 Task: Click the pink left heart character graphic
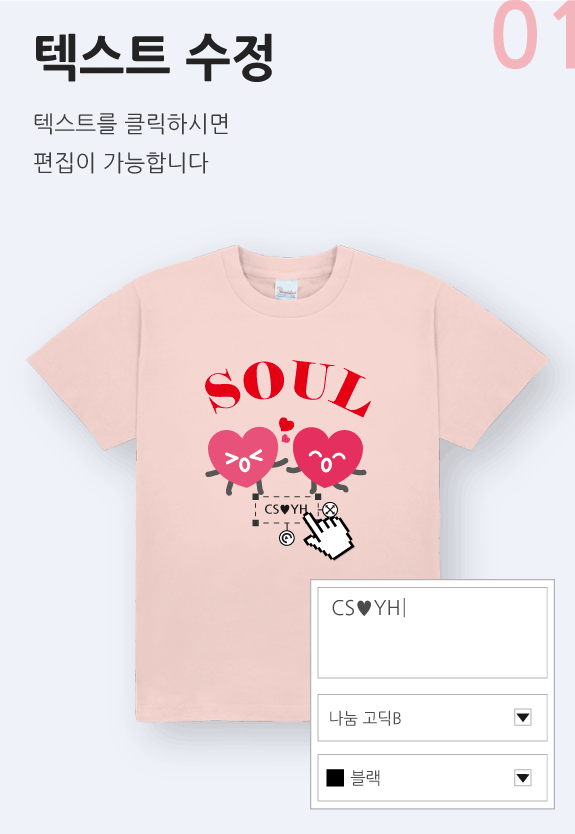click(x=243, y=458)
